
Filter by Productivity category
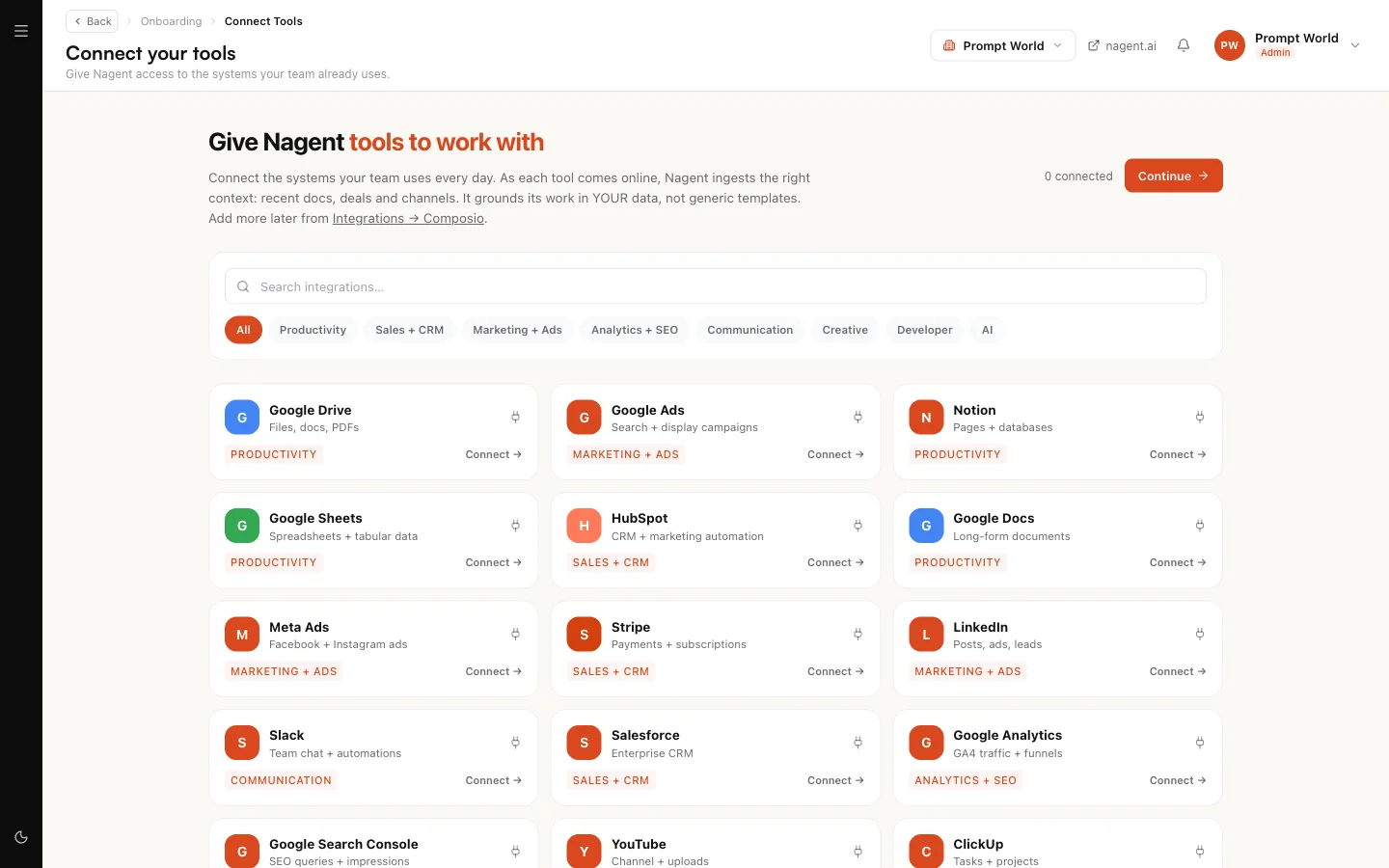click(x=313, y=330)
